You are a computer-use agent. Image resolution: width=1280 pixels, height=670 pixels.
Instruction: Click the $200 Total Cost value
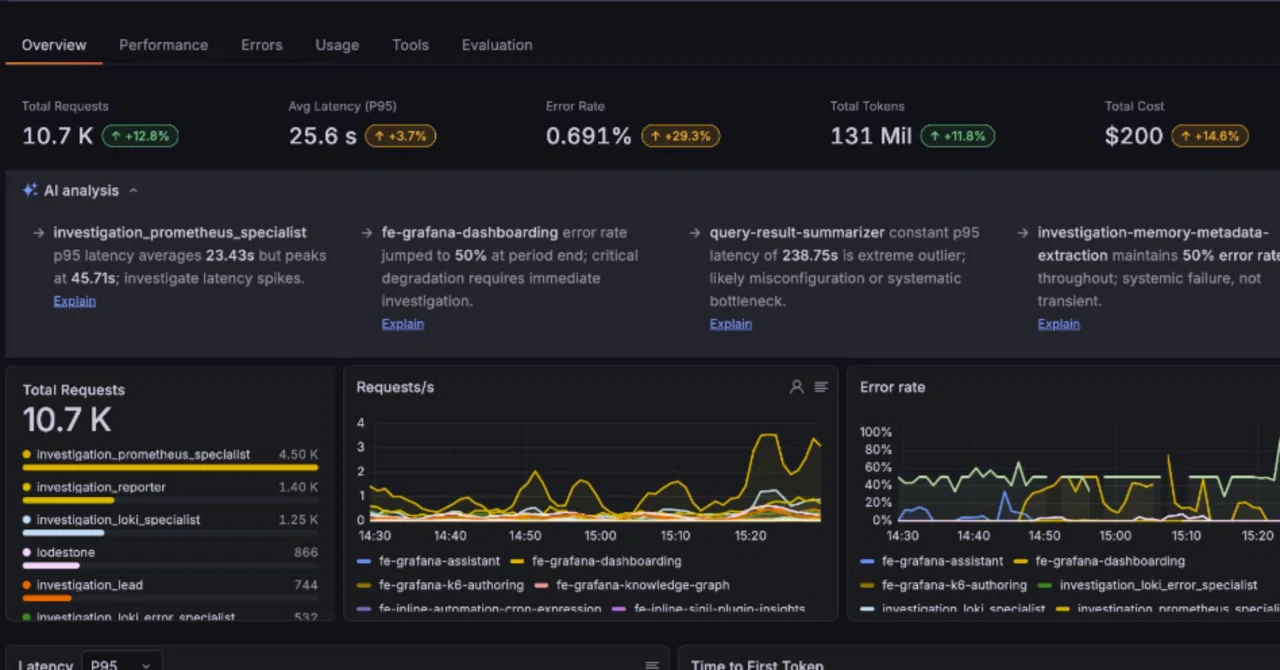pos(1134,136)
